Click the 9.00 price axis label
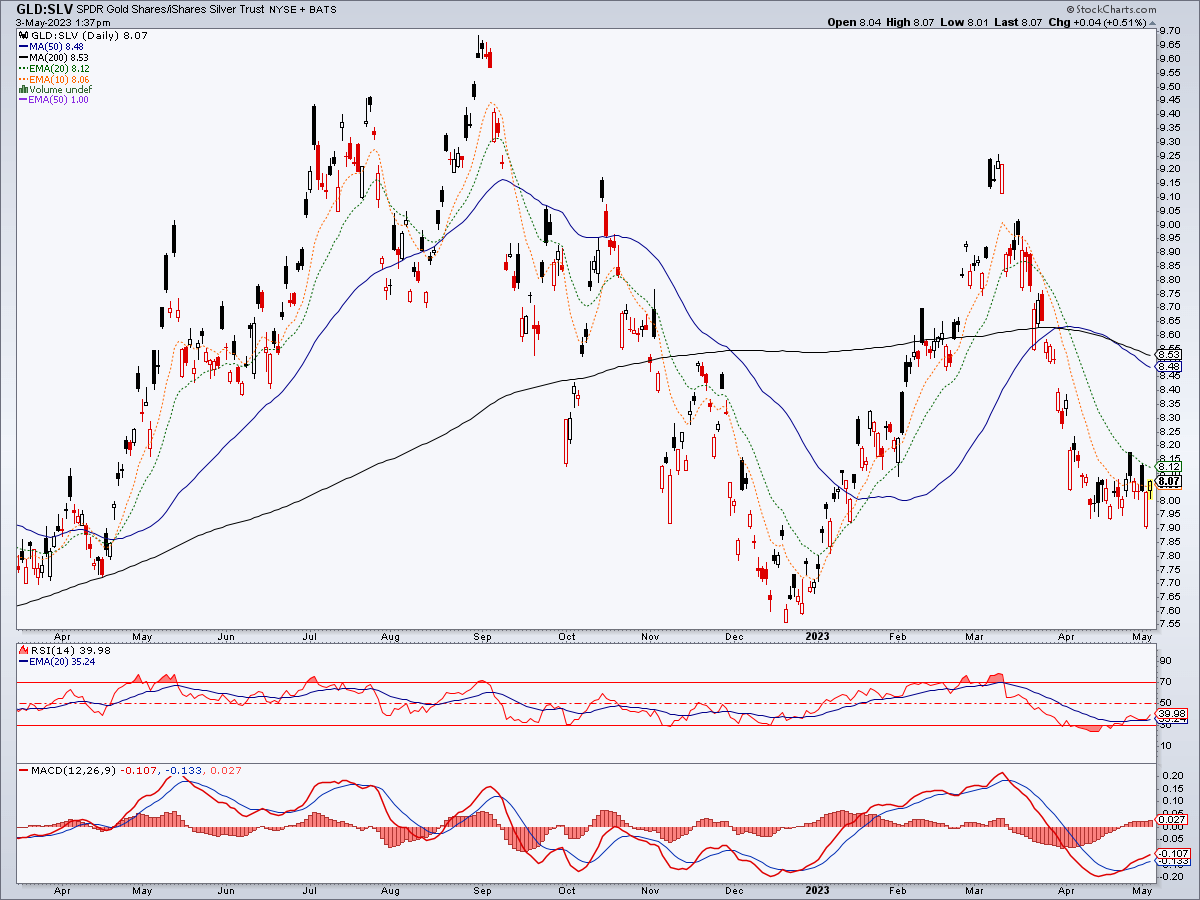 (1169, 224)
